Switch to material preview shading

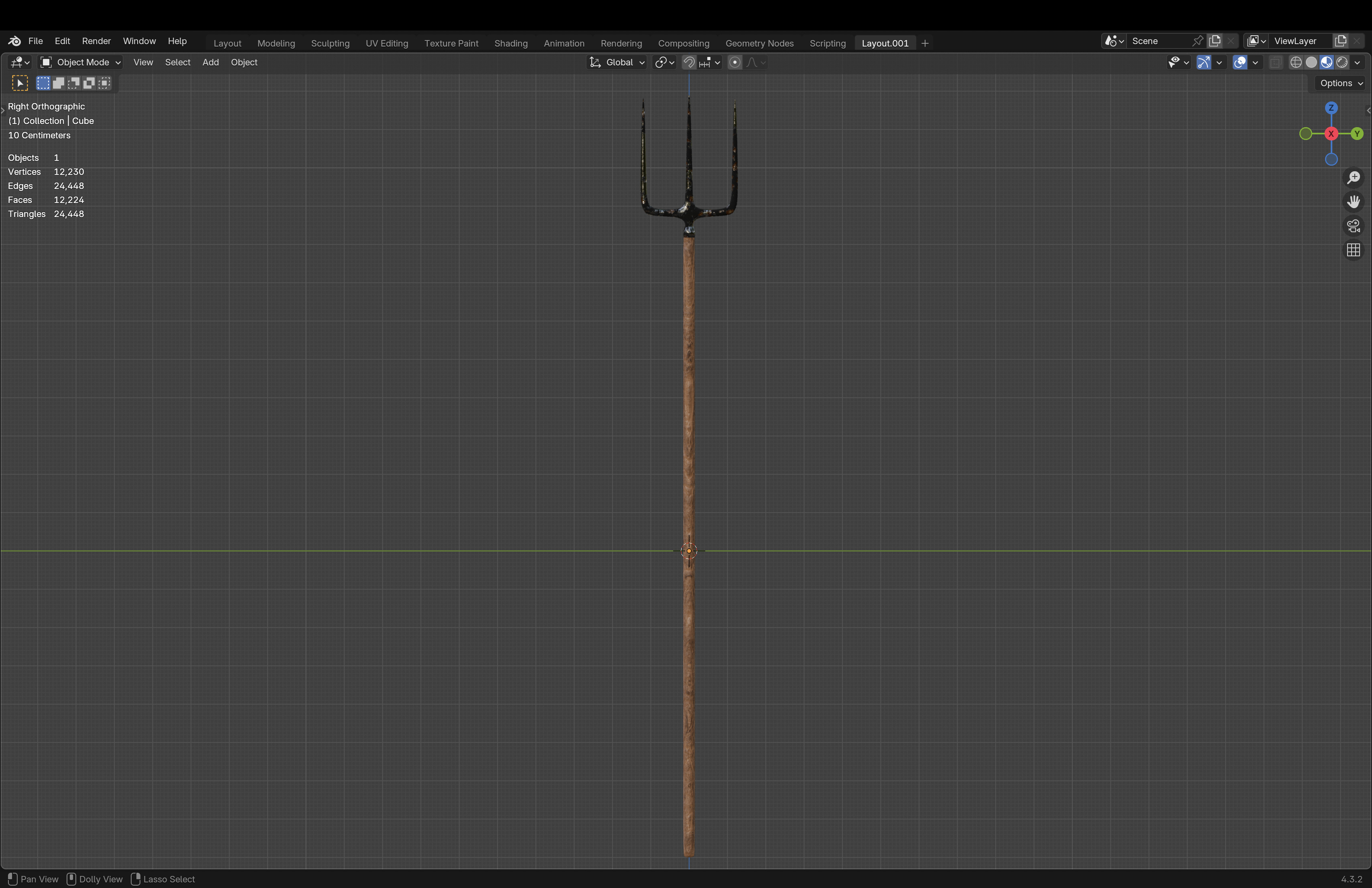pos(1326,62)
